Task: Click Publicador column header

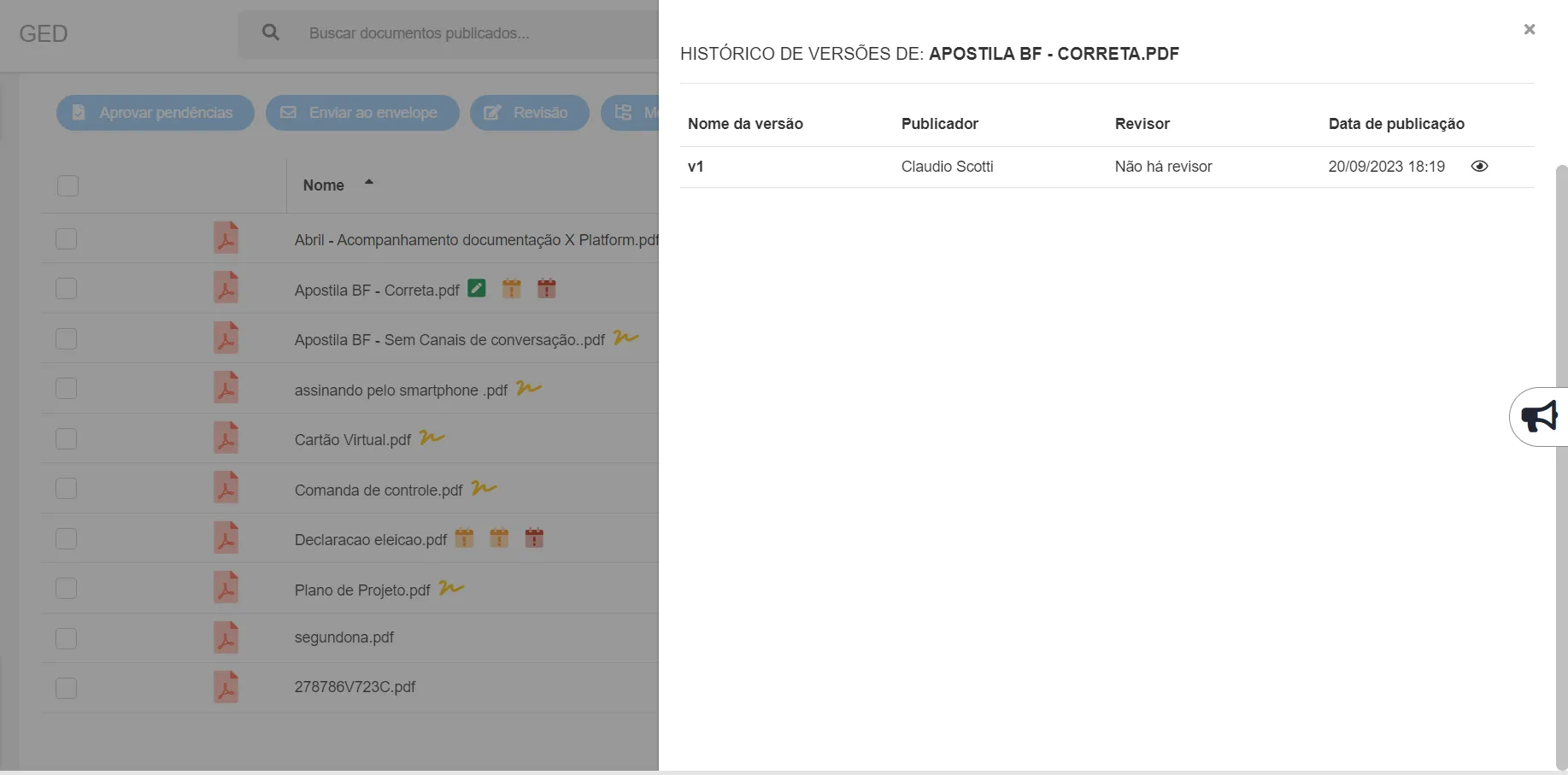Action: pos(940,124)
